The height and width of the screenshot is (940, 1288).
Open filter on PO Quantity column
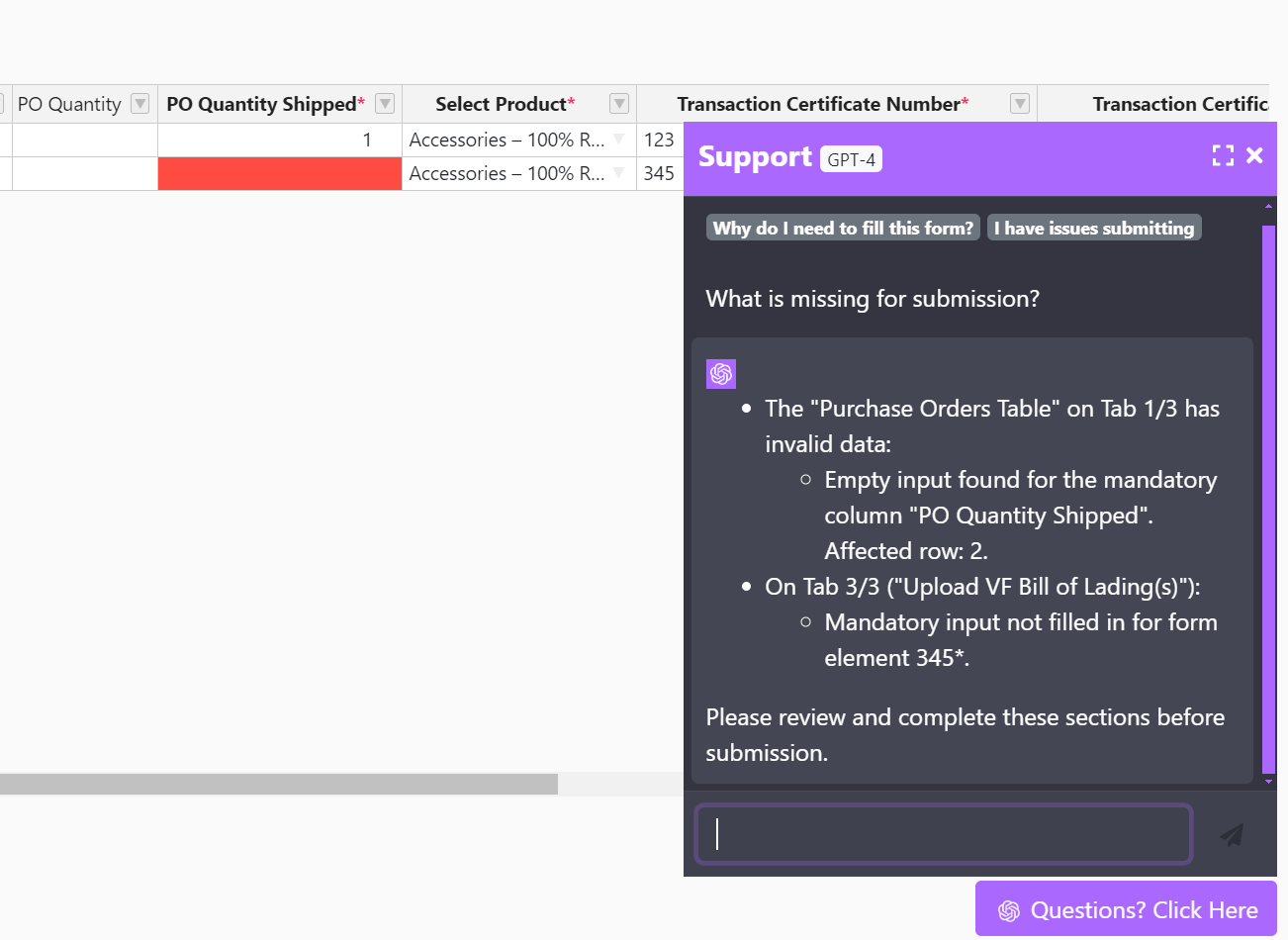coord(139,103)
